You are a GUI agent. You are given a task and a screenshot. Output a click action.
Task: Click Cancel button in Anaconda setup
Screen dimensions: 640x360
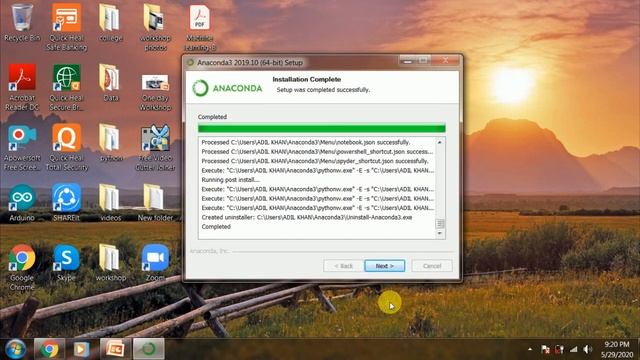click(x=432, y=266)
